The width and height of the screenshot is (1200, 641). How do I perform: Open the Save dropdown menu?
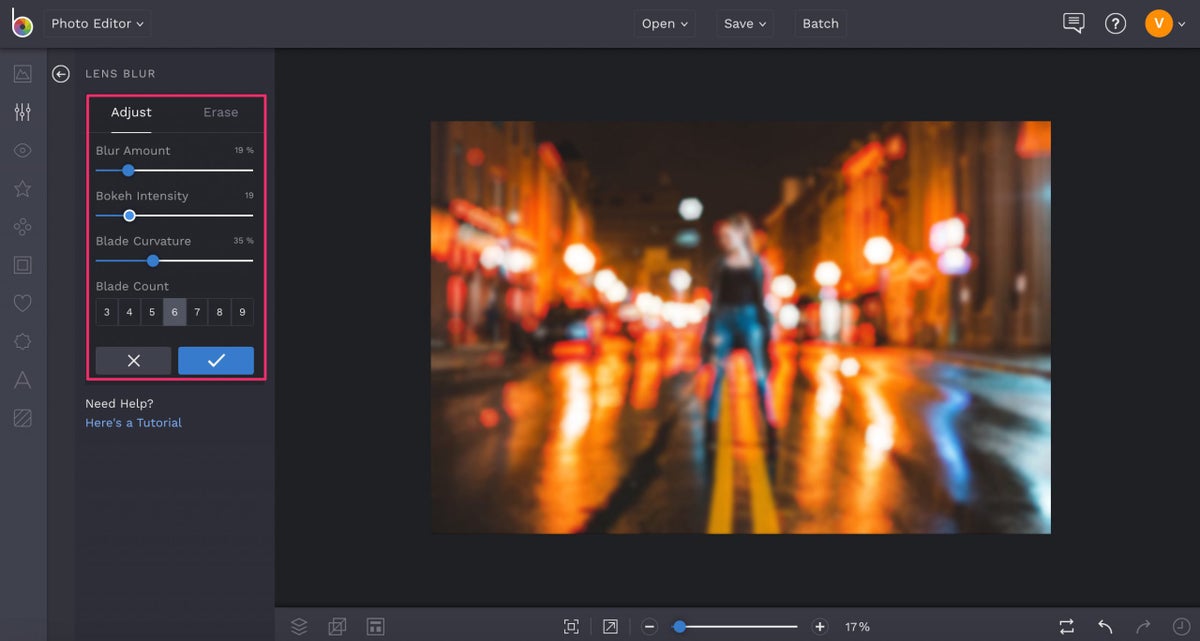click(x=744, y=23)
